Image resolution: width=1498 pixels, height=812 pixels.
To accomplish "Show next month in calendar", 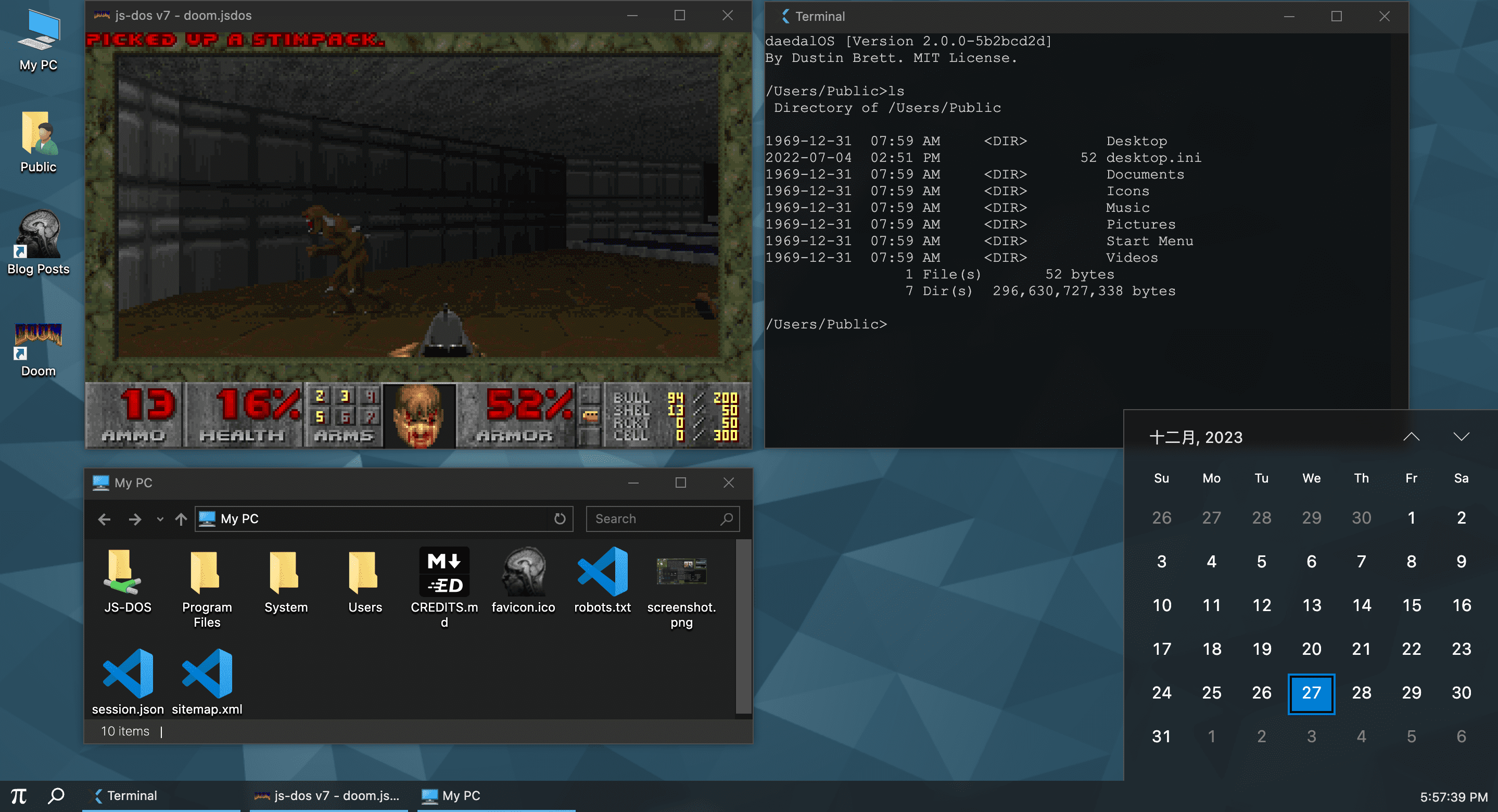I will point(1462,437).
